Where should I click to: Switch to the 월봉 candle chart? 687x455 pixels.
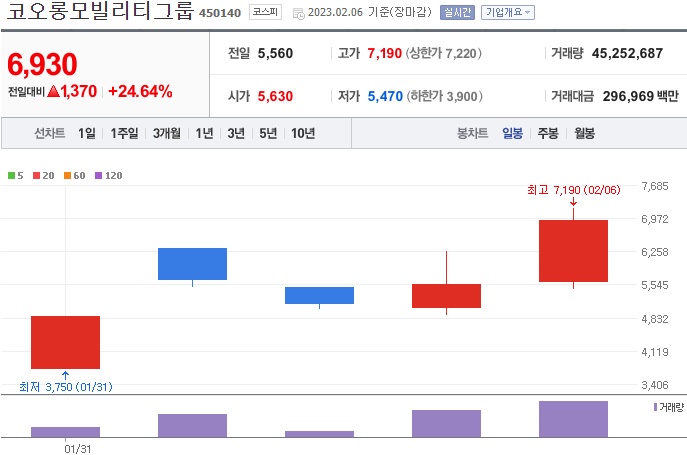[x=584, y=133]
